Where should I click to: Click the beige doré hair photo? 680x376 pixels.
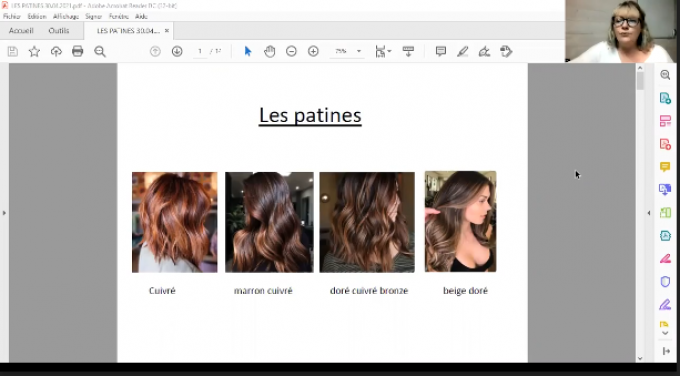(461, 221)
